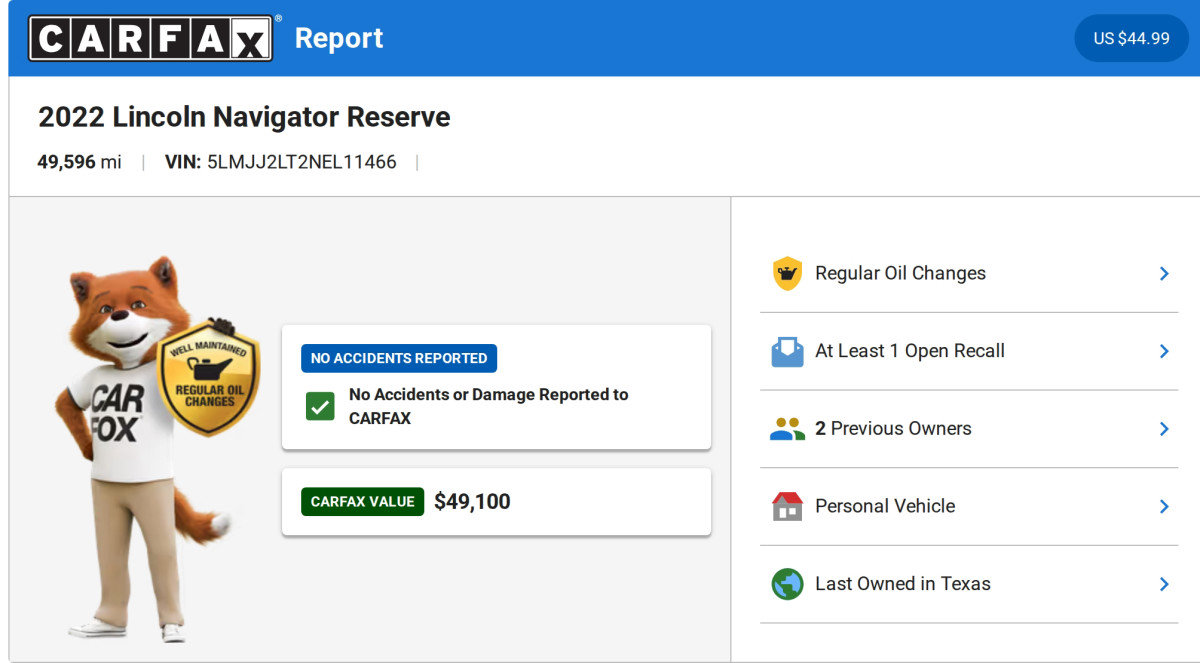Click the Car Fox mascot image
The width and height of the screenshot is (1200, 663).
tap(120, 450)
